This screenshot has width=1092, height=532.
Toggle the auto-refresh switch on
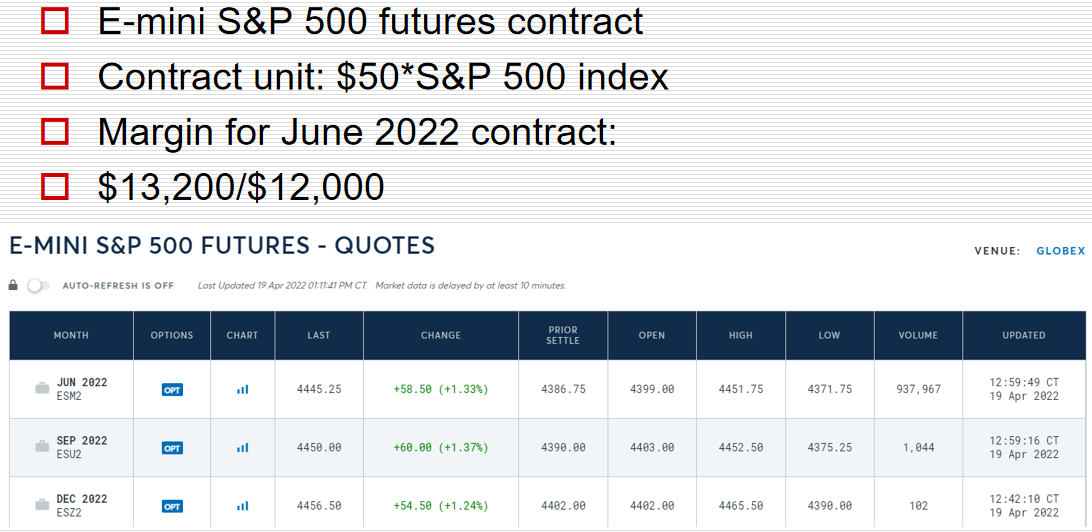(x=38, y=285)
